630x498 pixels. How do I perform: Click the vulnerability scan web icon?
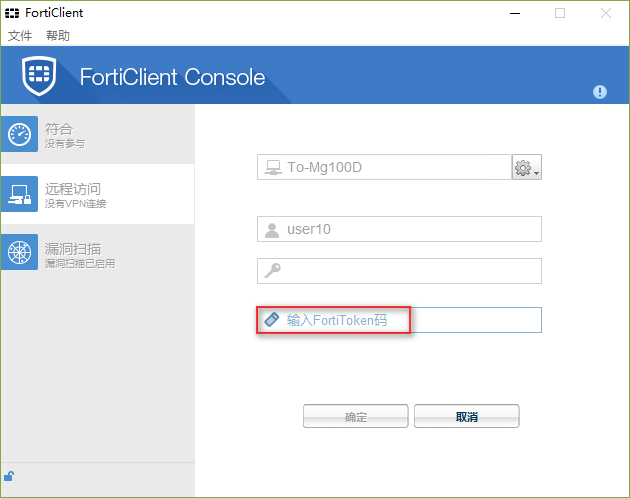coord(20,252)
